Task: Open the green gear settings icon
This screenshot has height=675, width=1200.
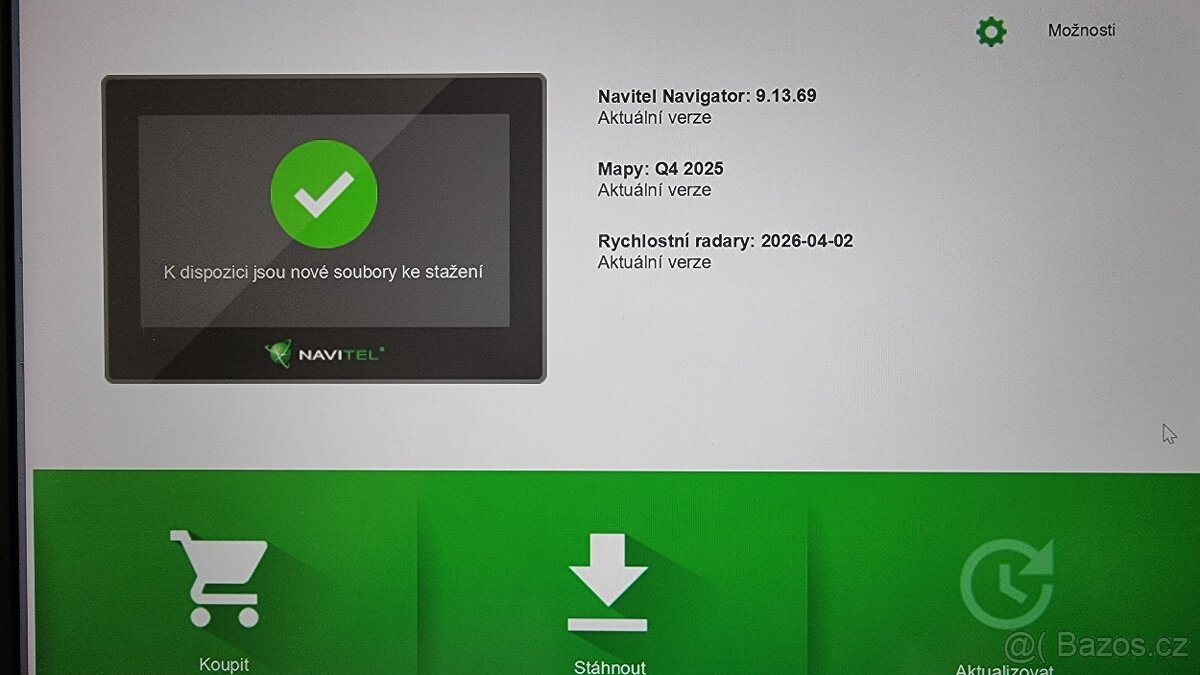Action: [991, 31]
